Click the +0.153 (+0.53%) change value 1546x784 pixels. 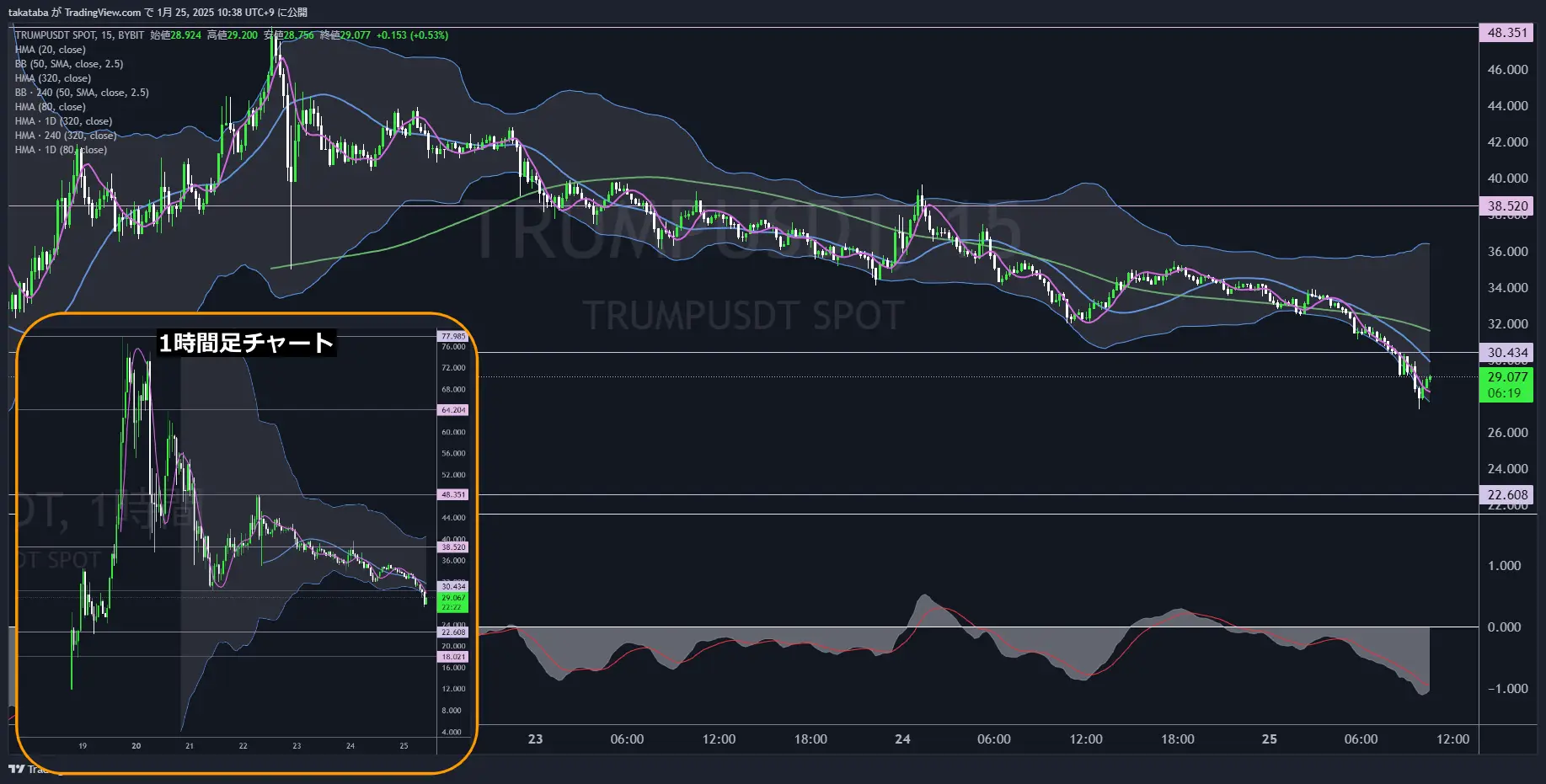pyautogui.click(x=412, y=35)
